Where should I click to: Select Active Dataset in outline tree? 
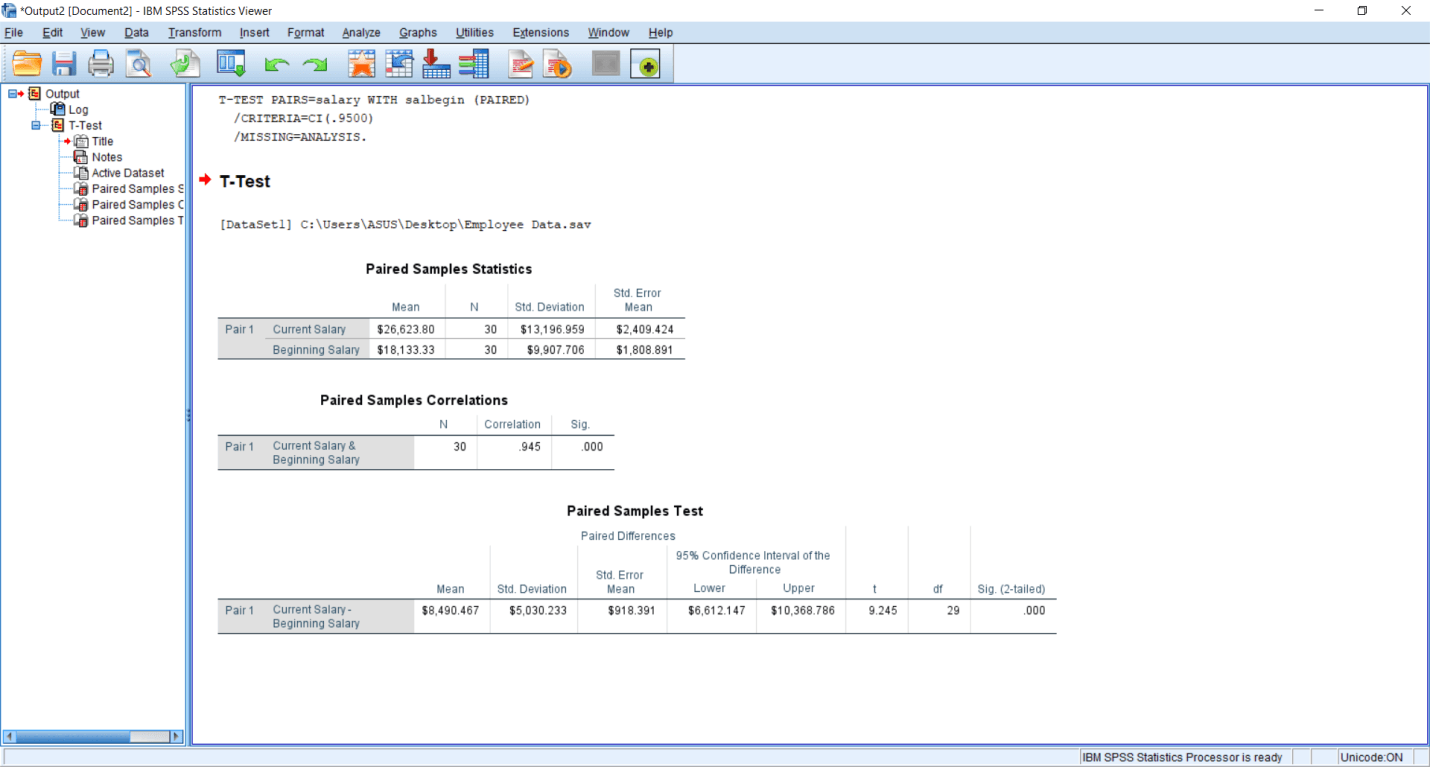point(127,173)
